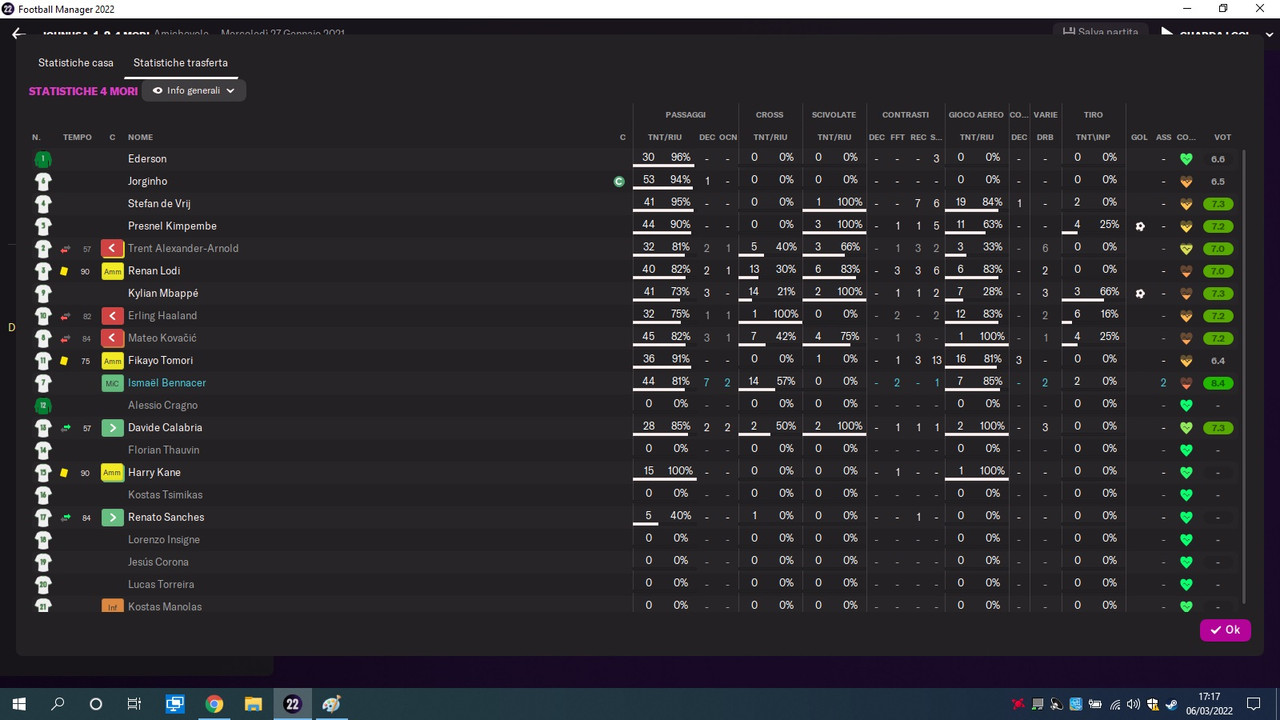
Task: Open the Info generali view dropdown
Action: [194, 91]
